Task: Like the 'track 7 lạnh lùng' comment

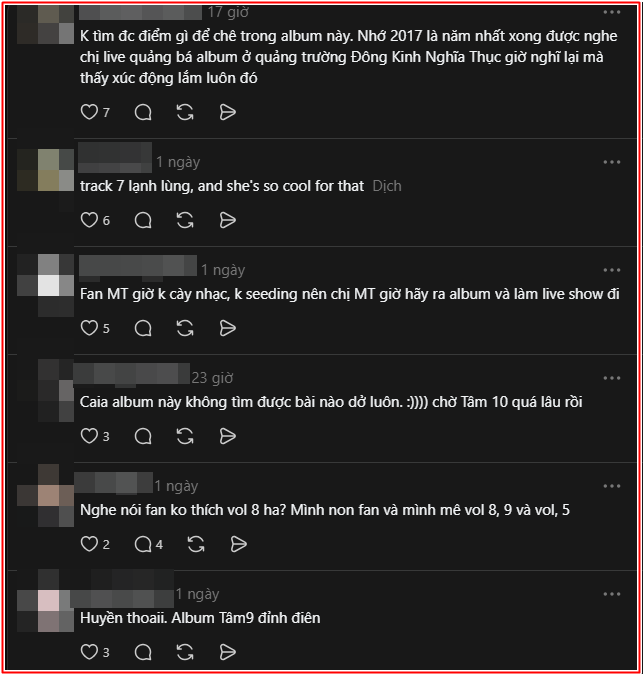Action: [90, 220]
